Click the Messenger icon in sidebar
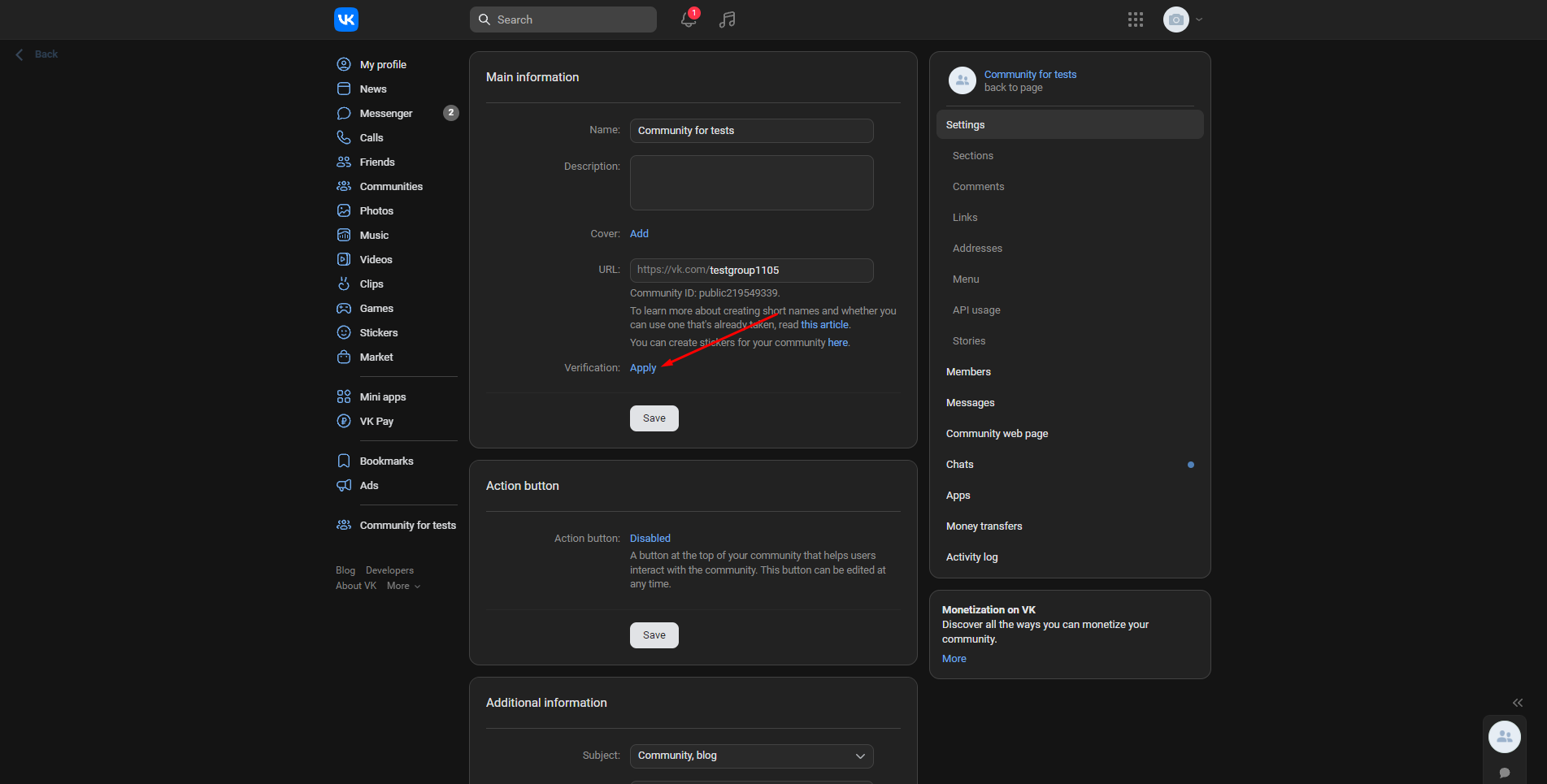1547x784 pixels. 344,113
